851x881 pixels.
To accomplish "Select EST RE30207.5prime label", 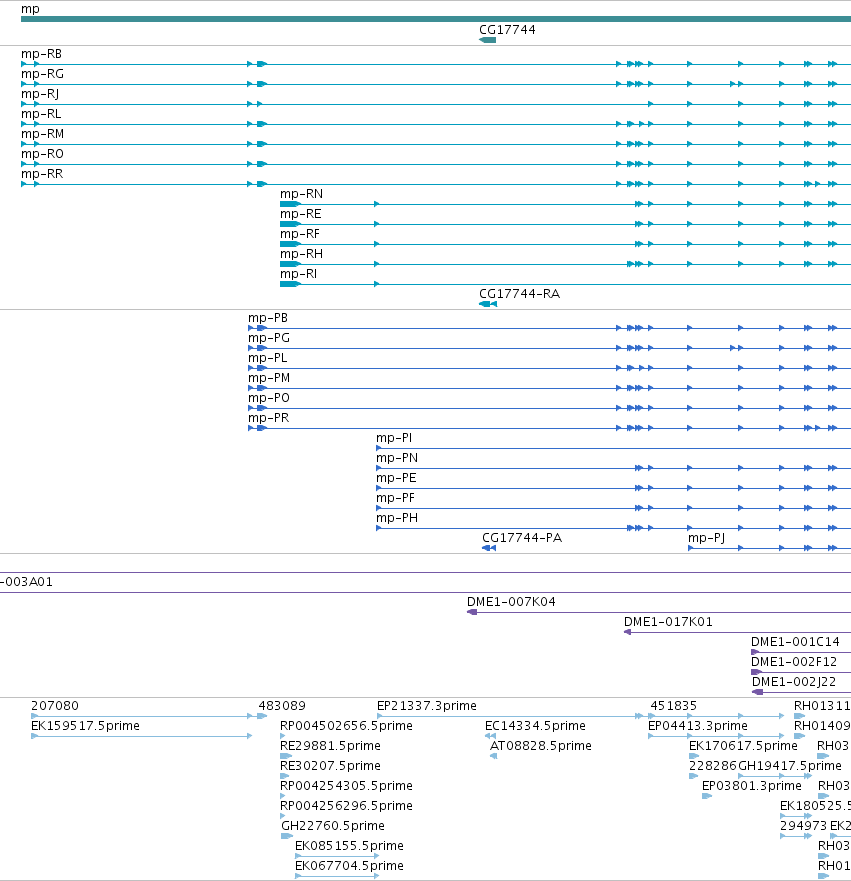I will (330, 766).
